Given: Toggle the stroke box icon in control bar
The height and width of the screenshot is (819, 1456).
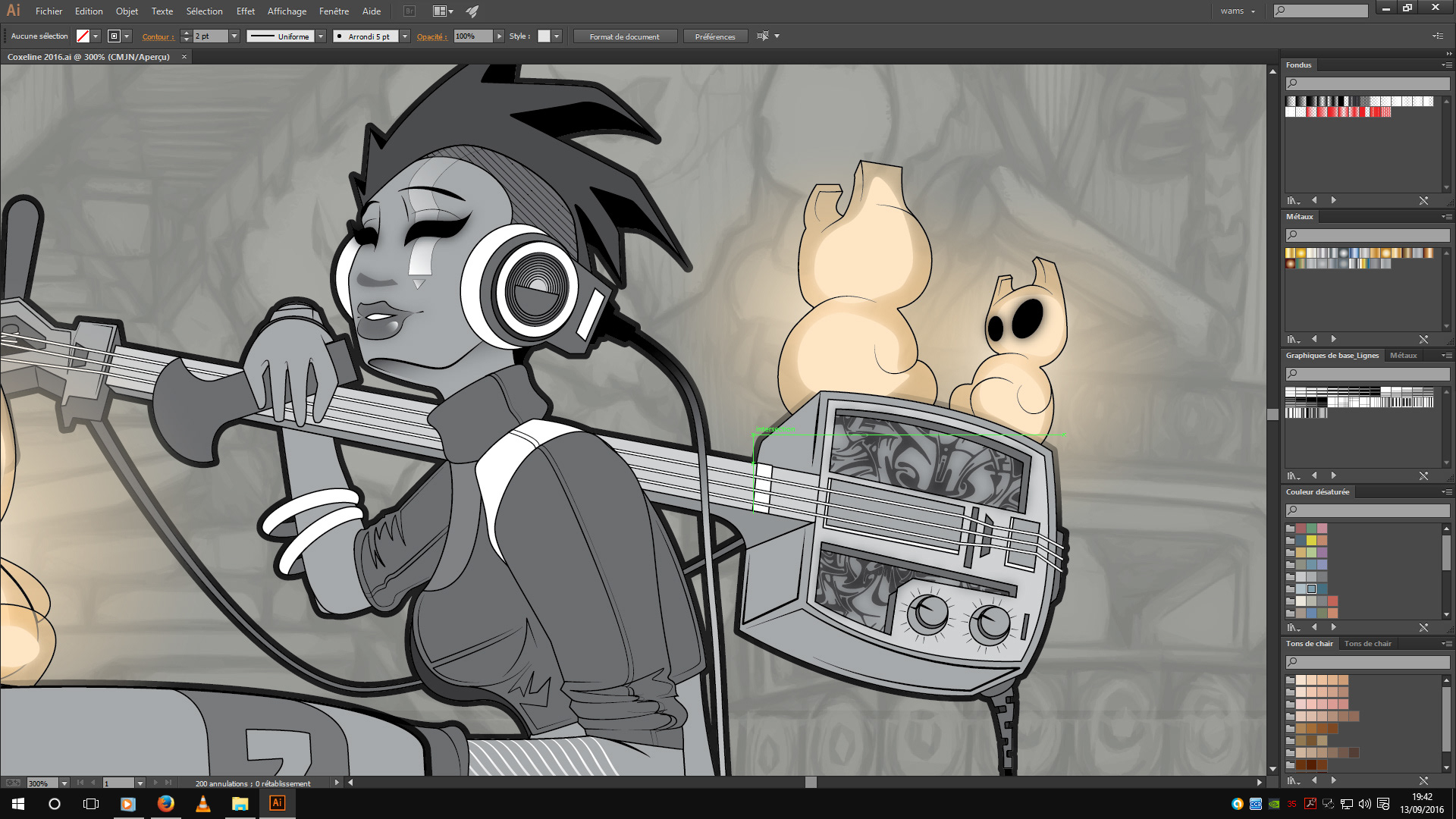Looking at the screenshot, I should coord(115,36).
